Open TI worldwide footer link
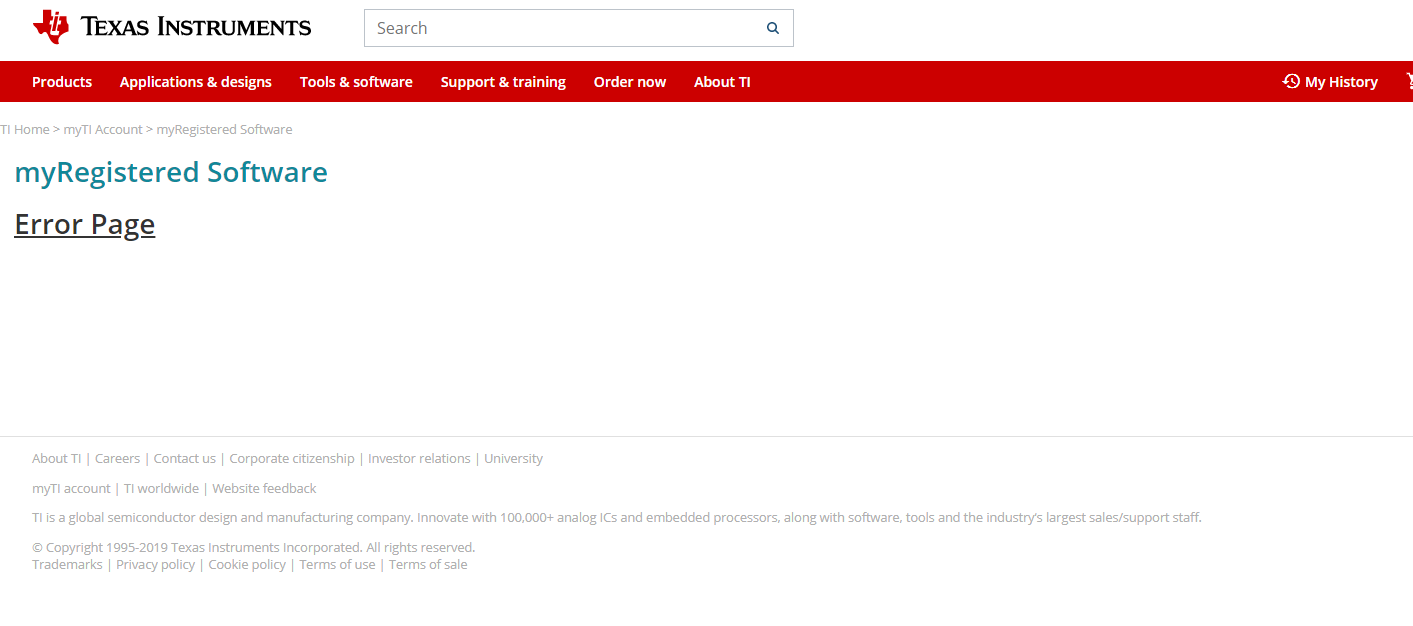 [x=161, y=489]
